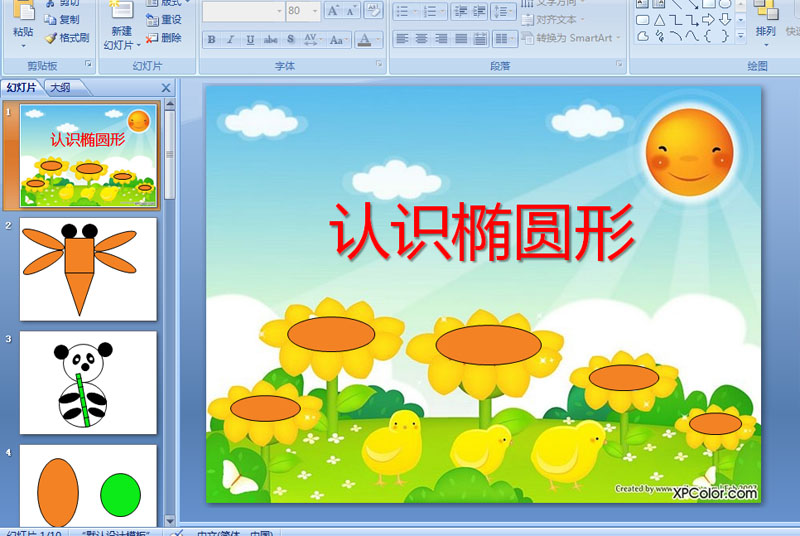Toggle Align Text Right
This screenshot has height=536, width=800.
441,39
